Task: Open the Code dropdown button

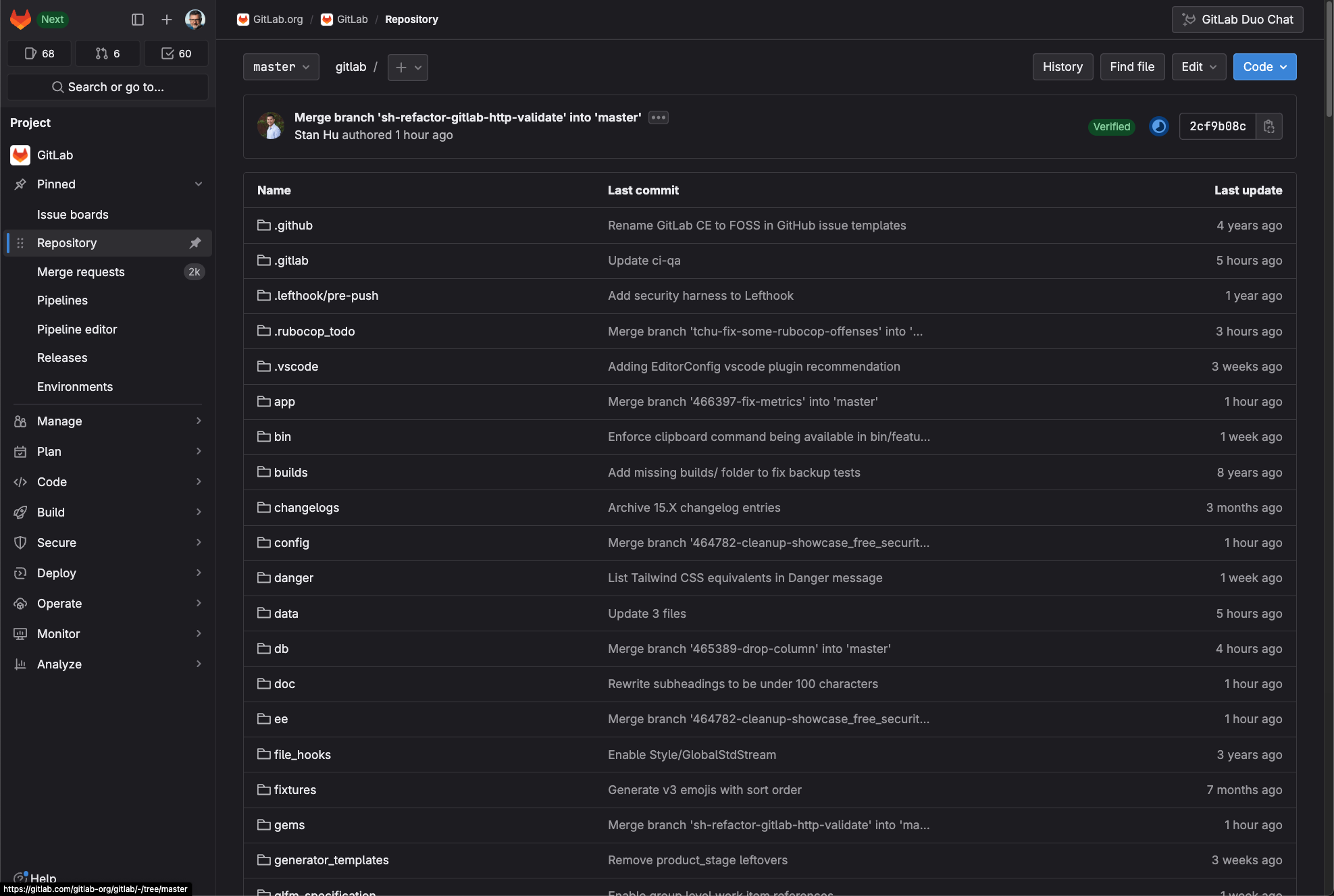Action: pyautogui.click(x=1264, y=67)
